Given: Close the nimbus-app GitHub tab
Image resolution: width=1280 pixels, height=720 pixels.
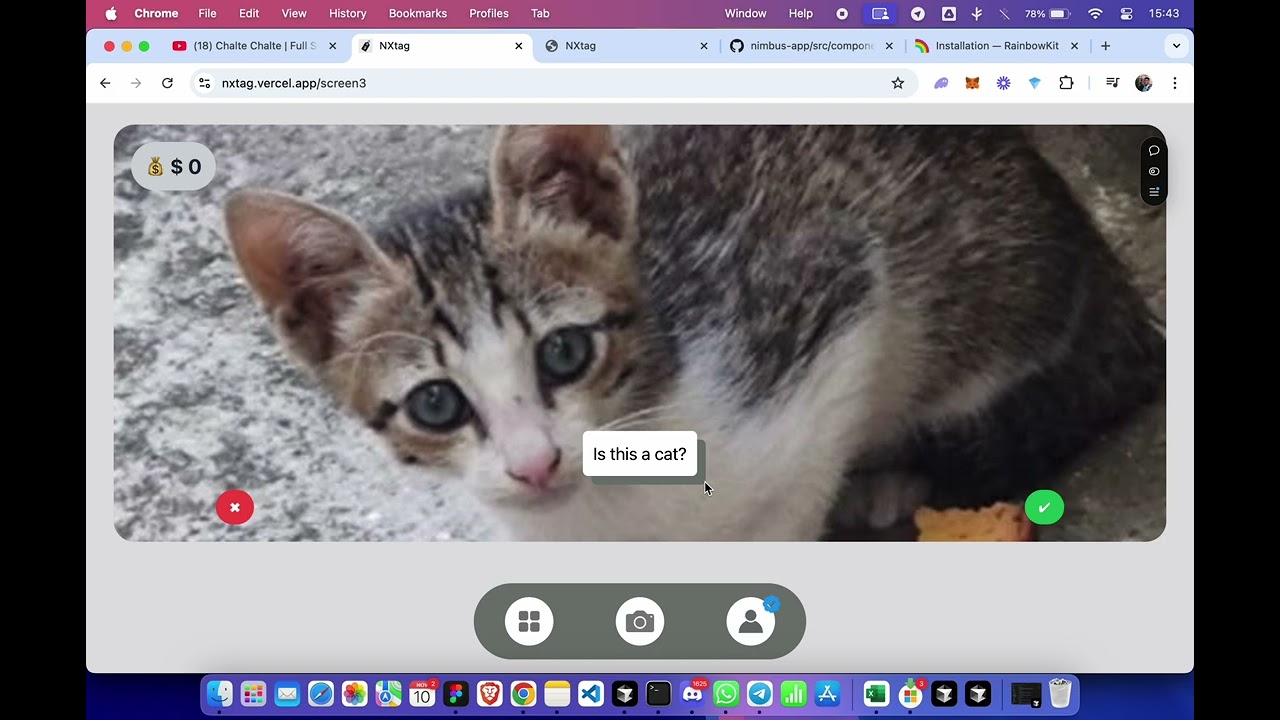Looking at the screenshot, I should point(889,46).
